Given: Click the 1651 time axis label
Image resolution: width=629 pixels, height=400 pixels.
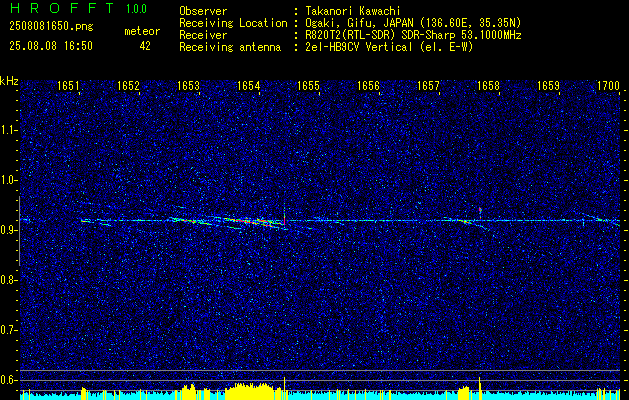Looking at the screenshot, I should [69, 86].
